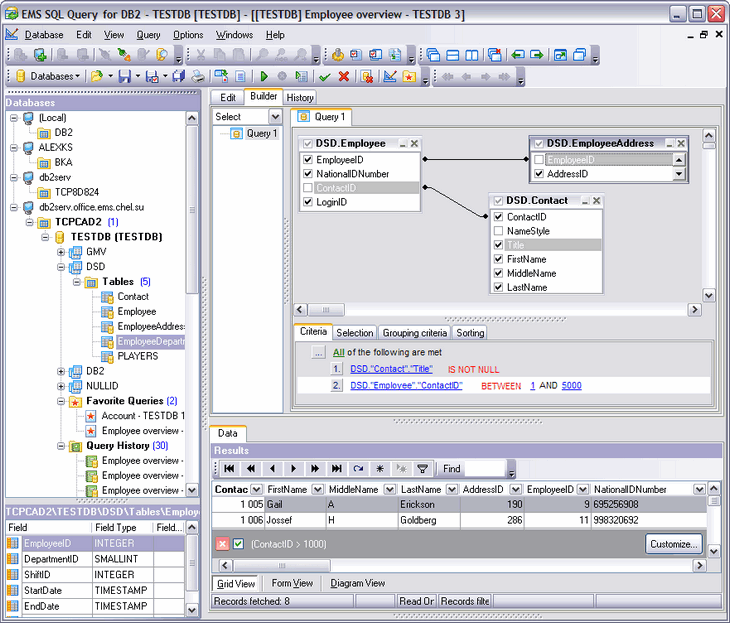This screenshot has height=623, width=730.
Task: Remove the ContactID filter with red X
Action: click(x=223, y=544)
